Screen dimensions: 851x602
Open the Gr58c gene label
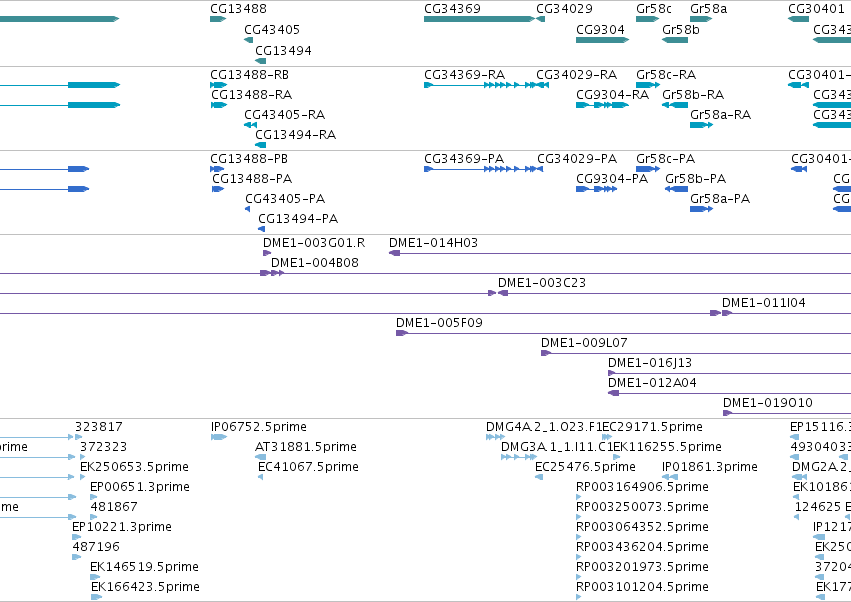pos(654,9)
